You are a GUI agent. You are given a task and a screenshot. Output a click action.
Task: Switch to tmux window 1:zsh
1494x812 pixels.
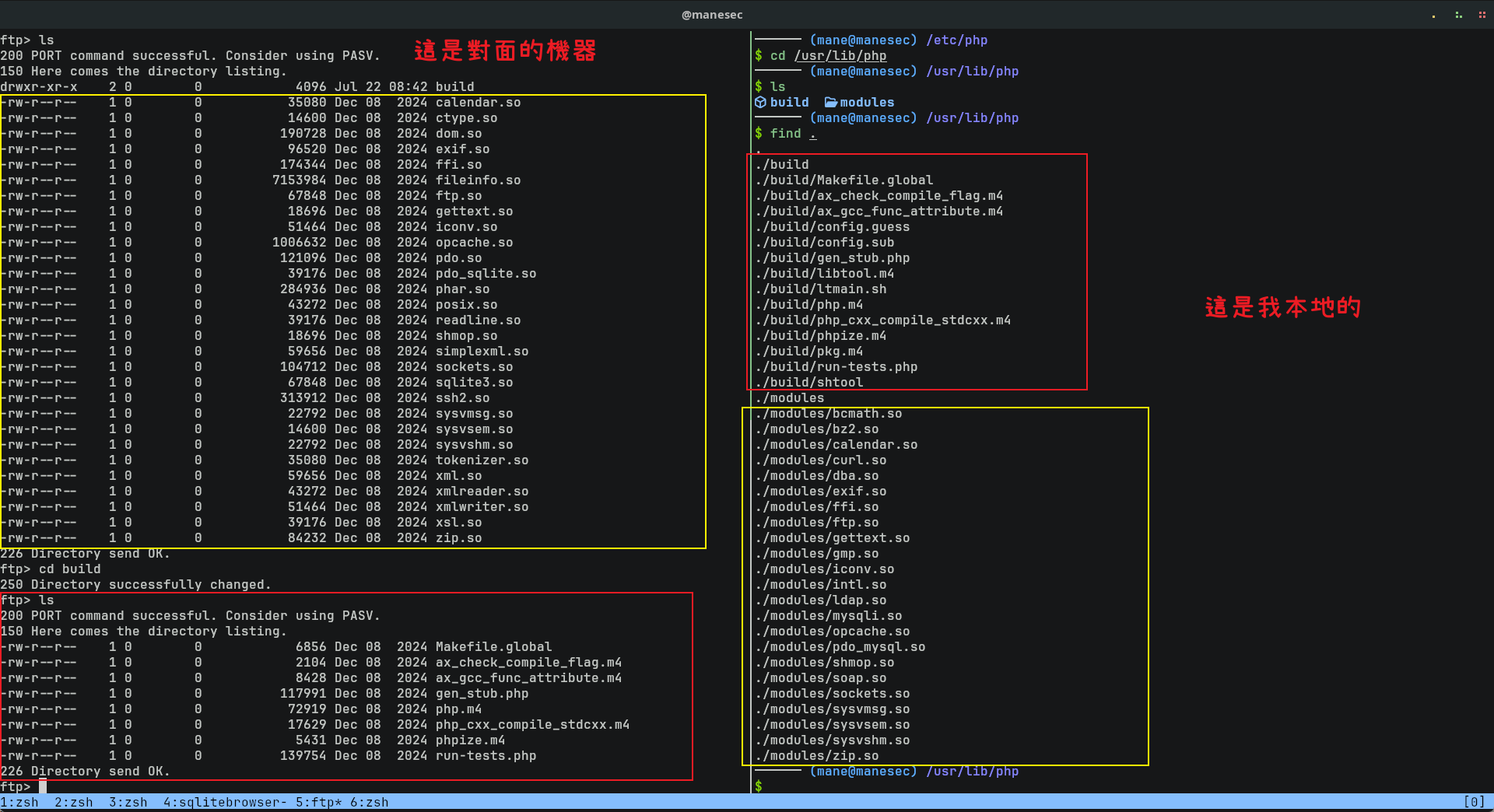(x=19, y=802)
